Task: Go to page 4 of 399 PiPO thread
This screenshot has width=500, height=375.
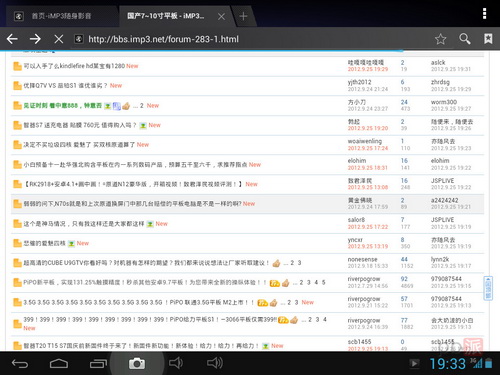Action: click(325, 319)
